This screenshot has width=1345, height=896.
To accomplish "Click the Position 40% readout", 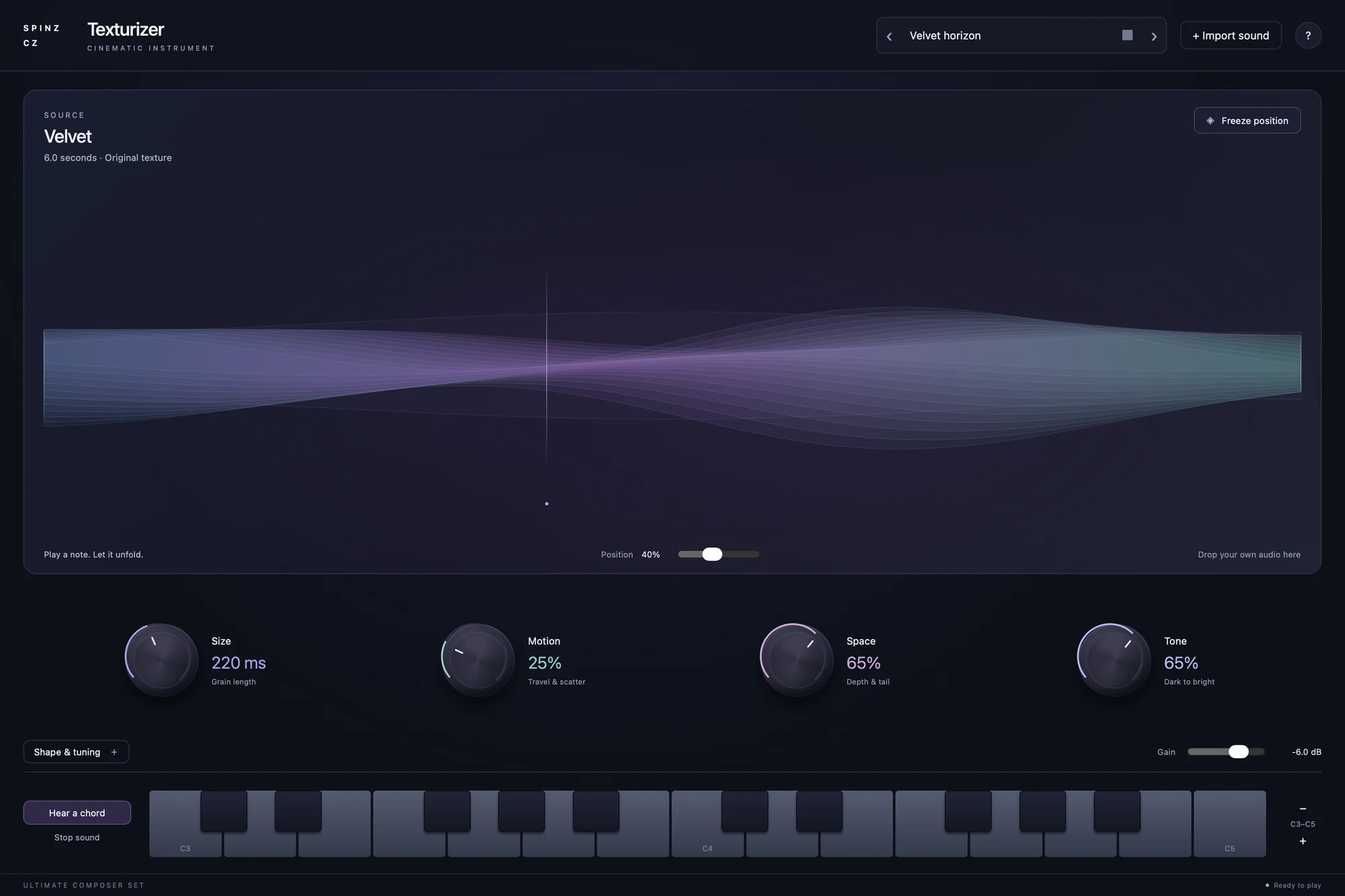I will pos(650,555).
